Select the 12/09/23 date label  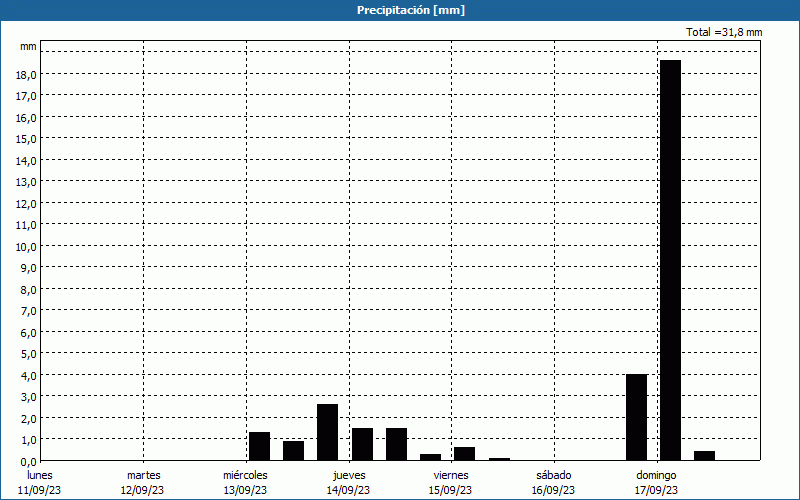[142, 490]
